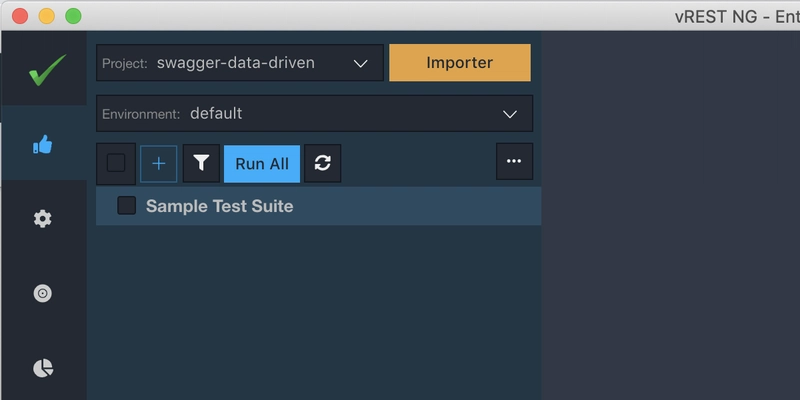Image resolution: width=800 pixels, height=400 pixels.
Task: Select the Sample Test Suite row
Action: coord(318,206)
